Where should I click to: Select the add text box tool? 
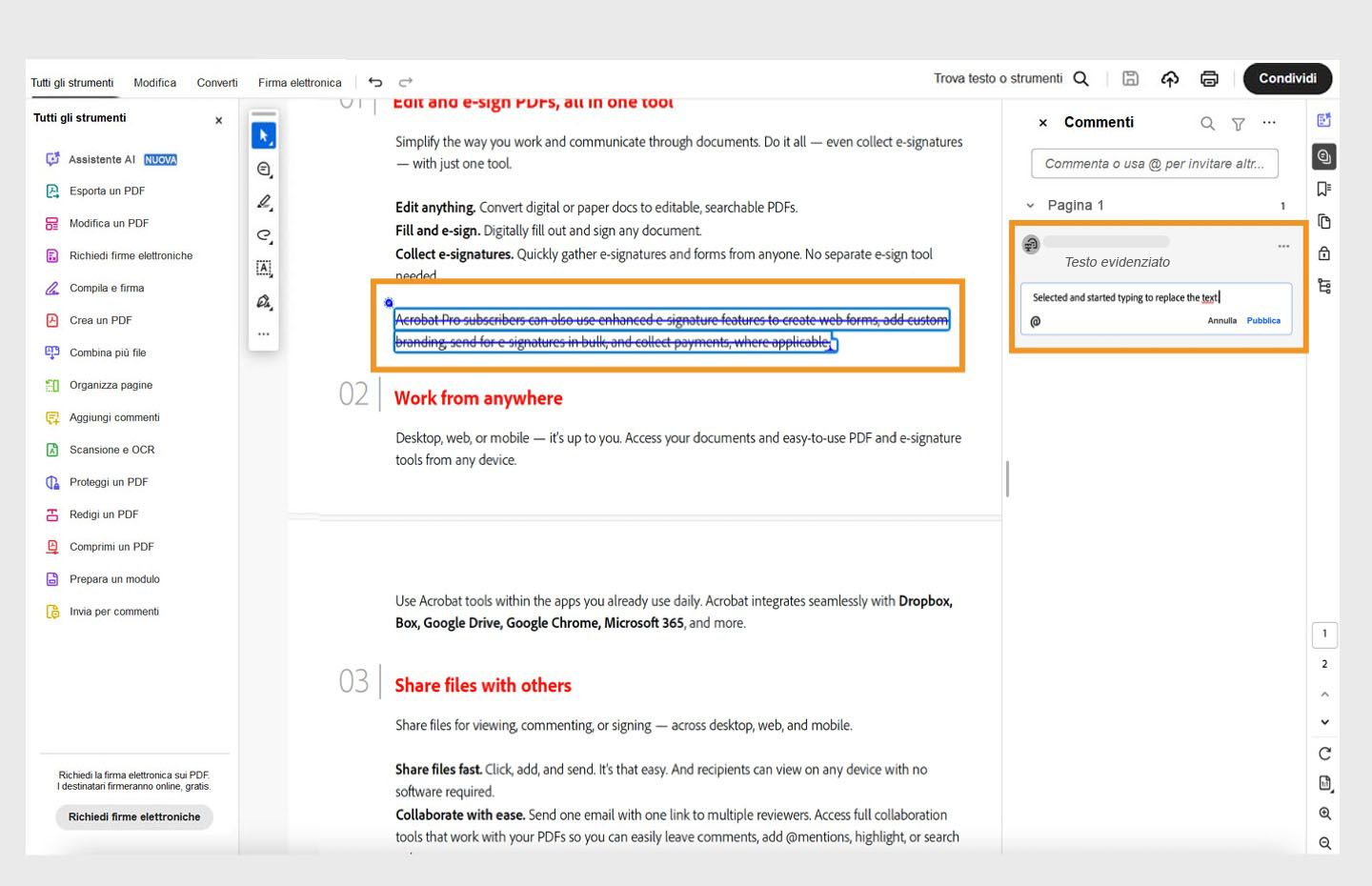(264, 269)
